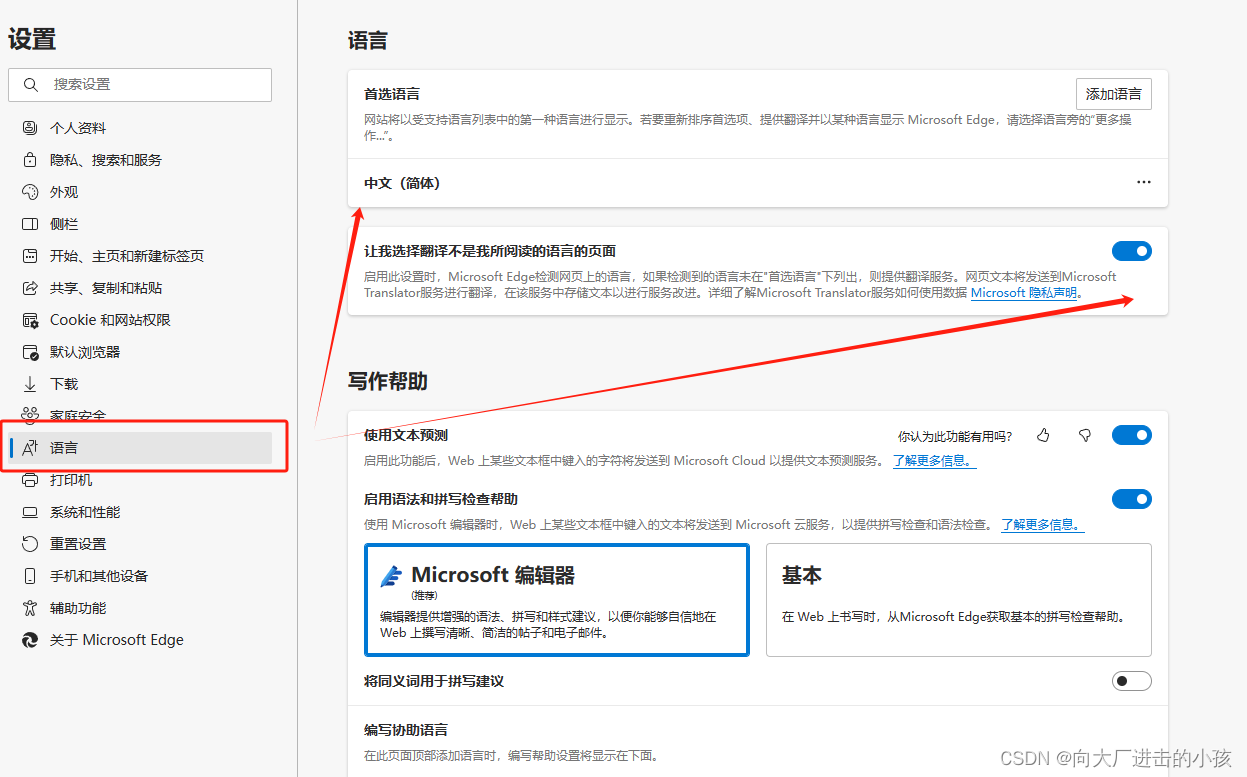Click the System (系统和性能) laptop icon
The width and height of the screenshot is (1247, 777).
tap(30, 512)
